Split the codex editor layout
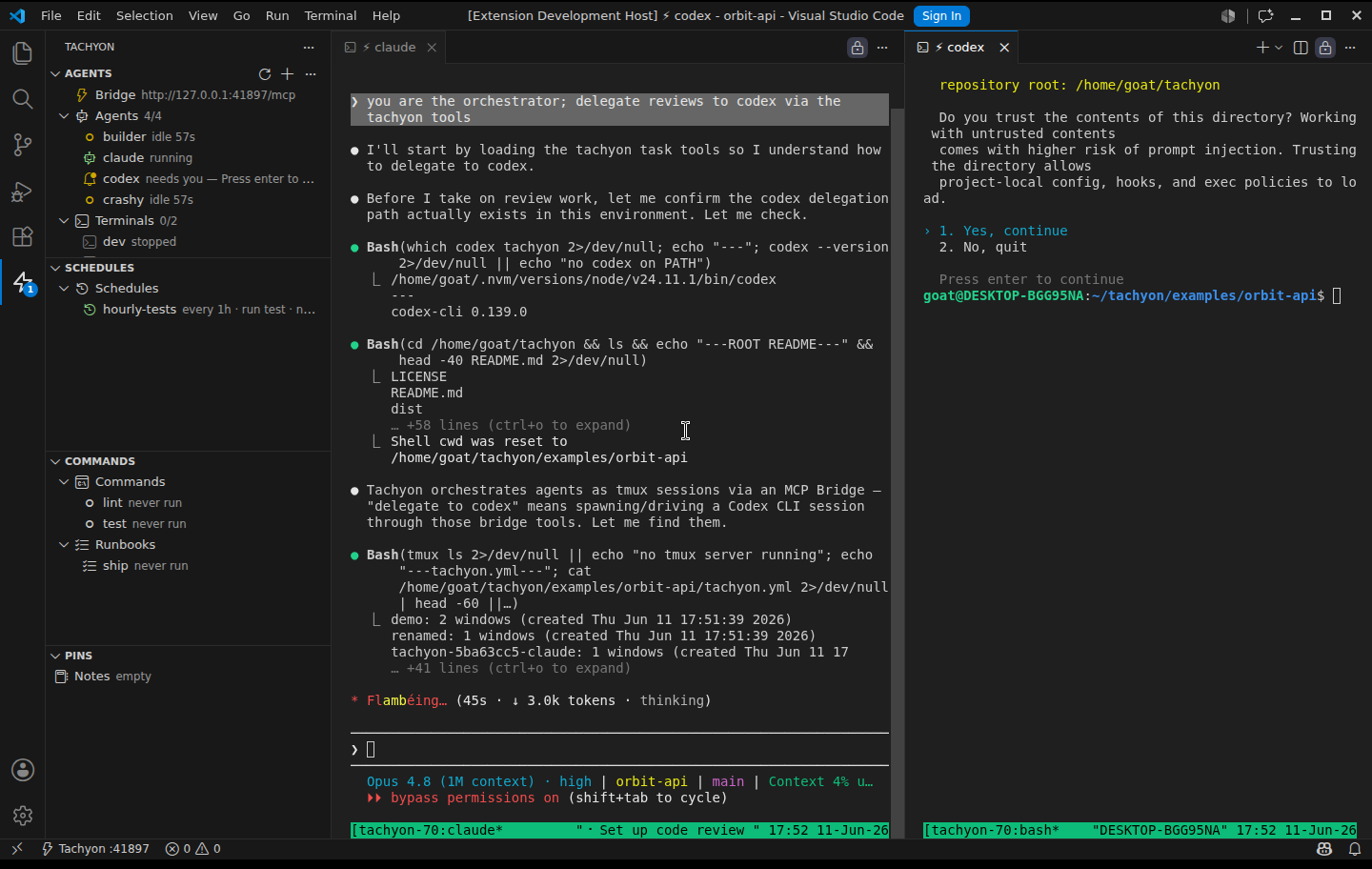Screen dimensions: 1372x869 (1301, 48)
